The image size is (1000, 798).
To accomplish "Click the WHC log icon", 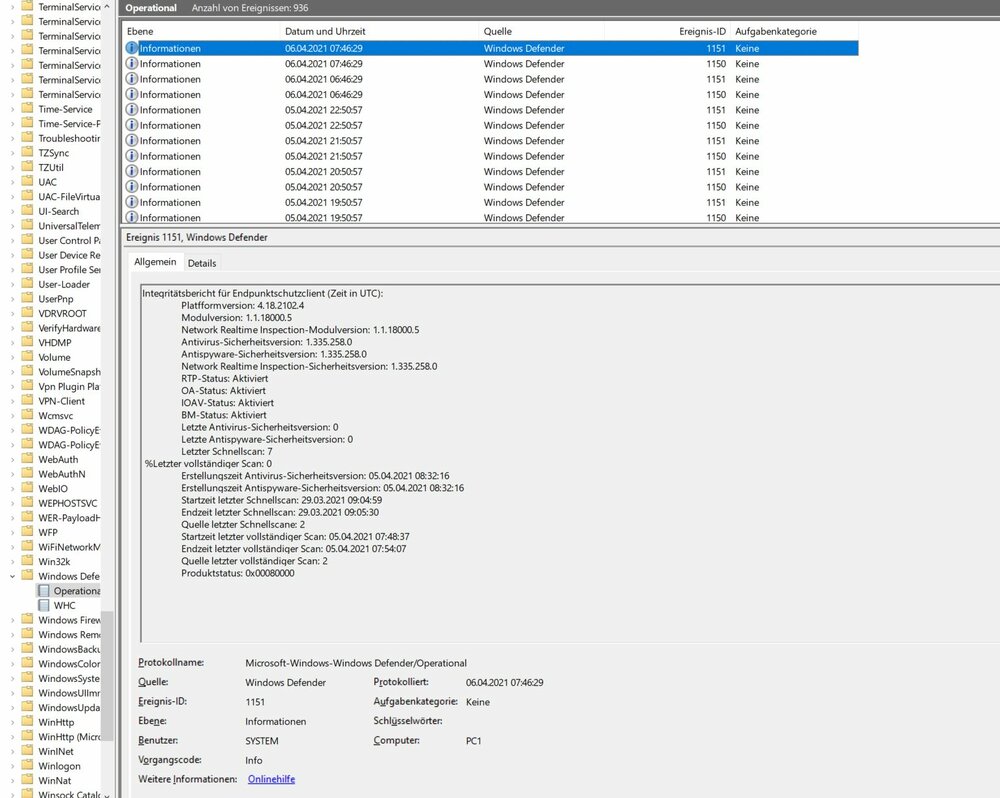I will (43, 605).
